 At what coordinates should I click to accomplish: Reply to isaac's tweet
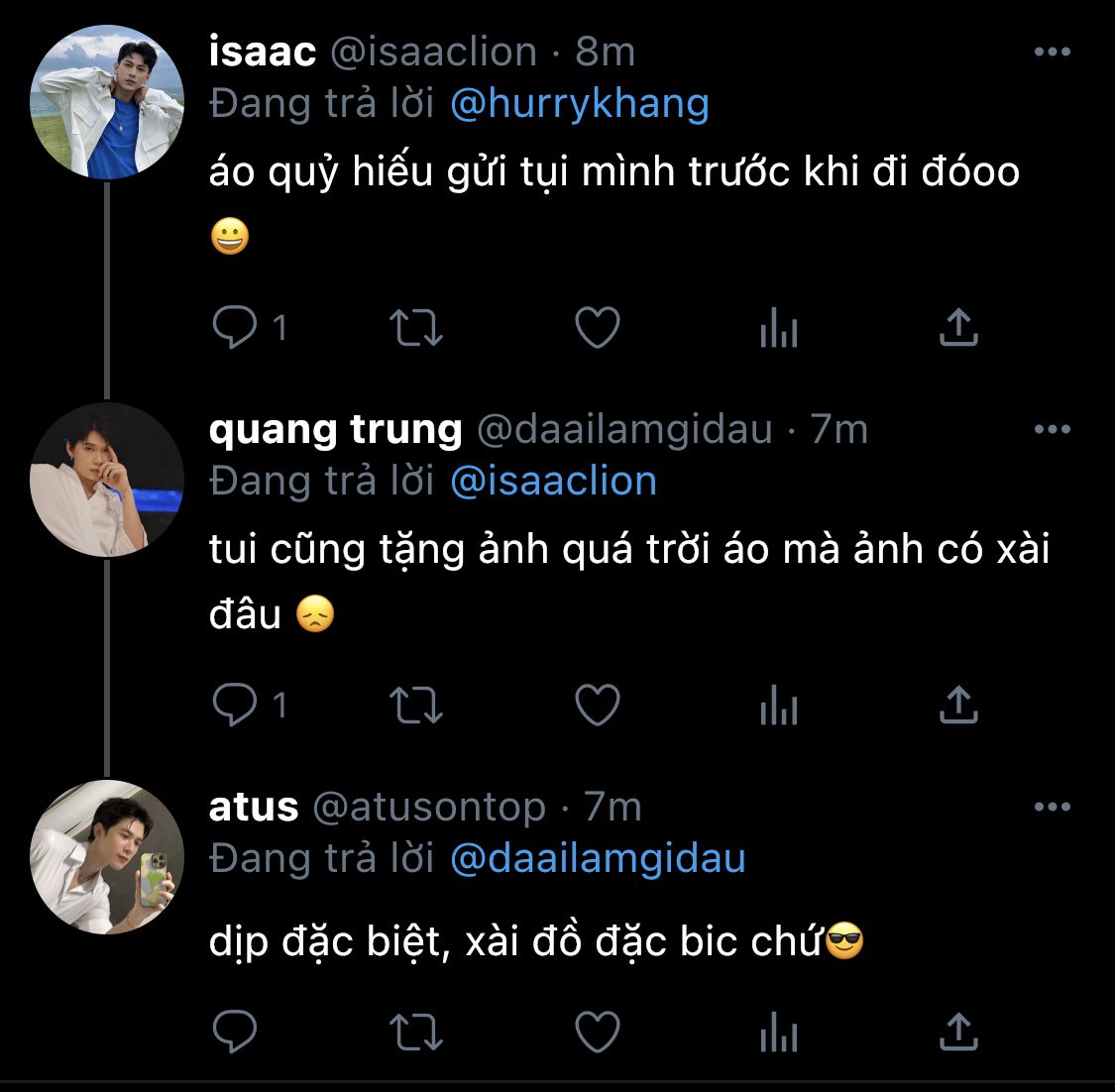click(236, 328)
